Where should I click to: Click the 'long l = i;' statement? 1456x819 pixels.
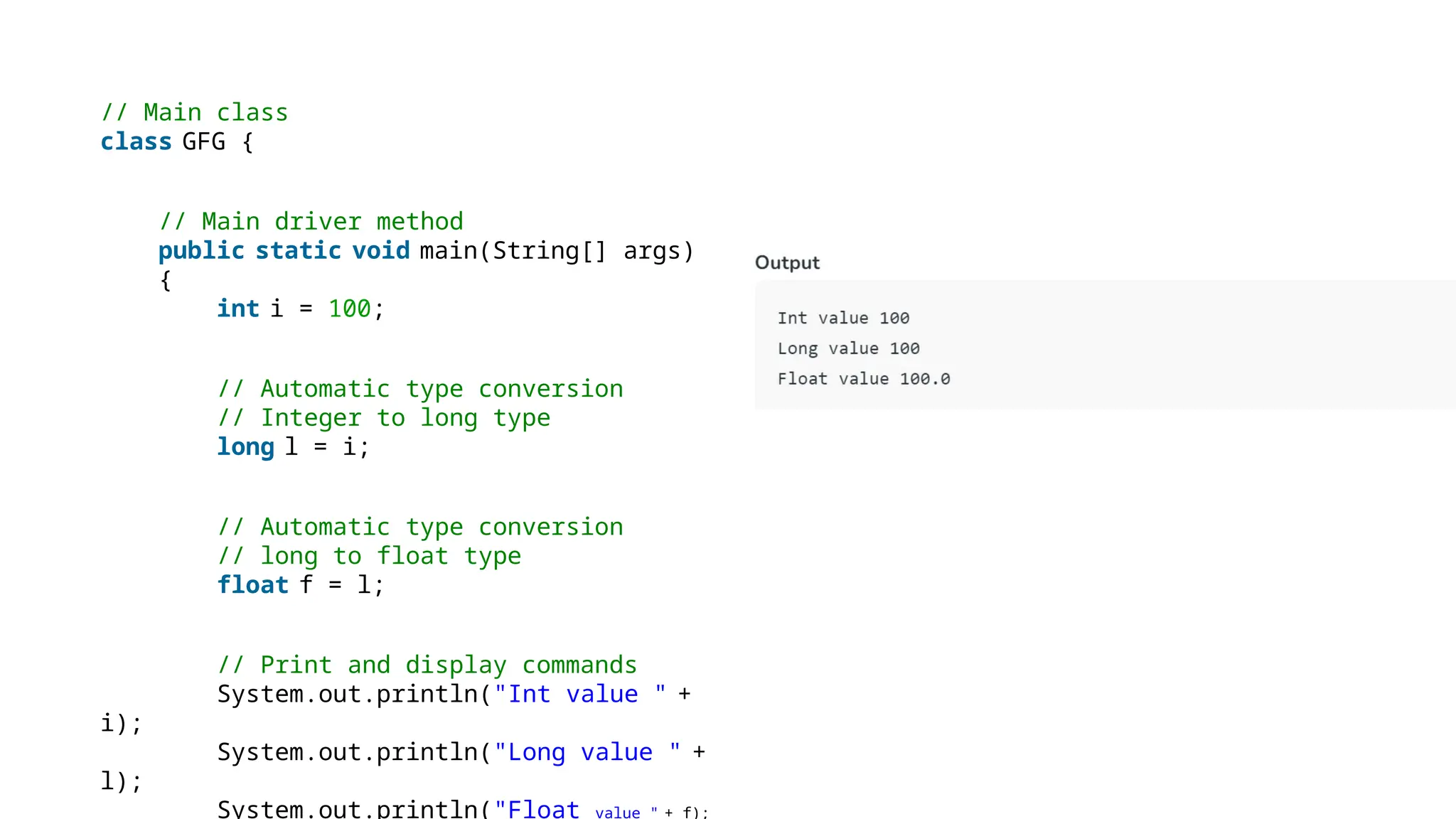click(x=293, y=447)
